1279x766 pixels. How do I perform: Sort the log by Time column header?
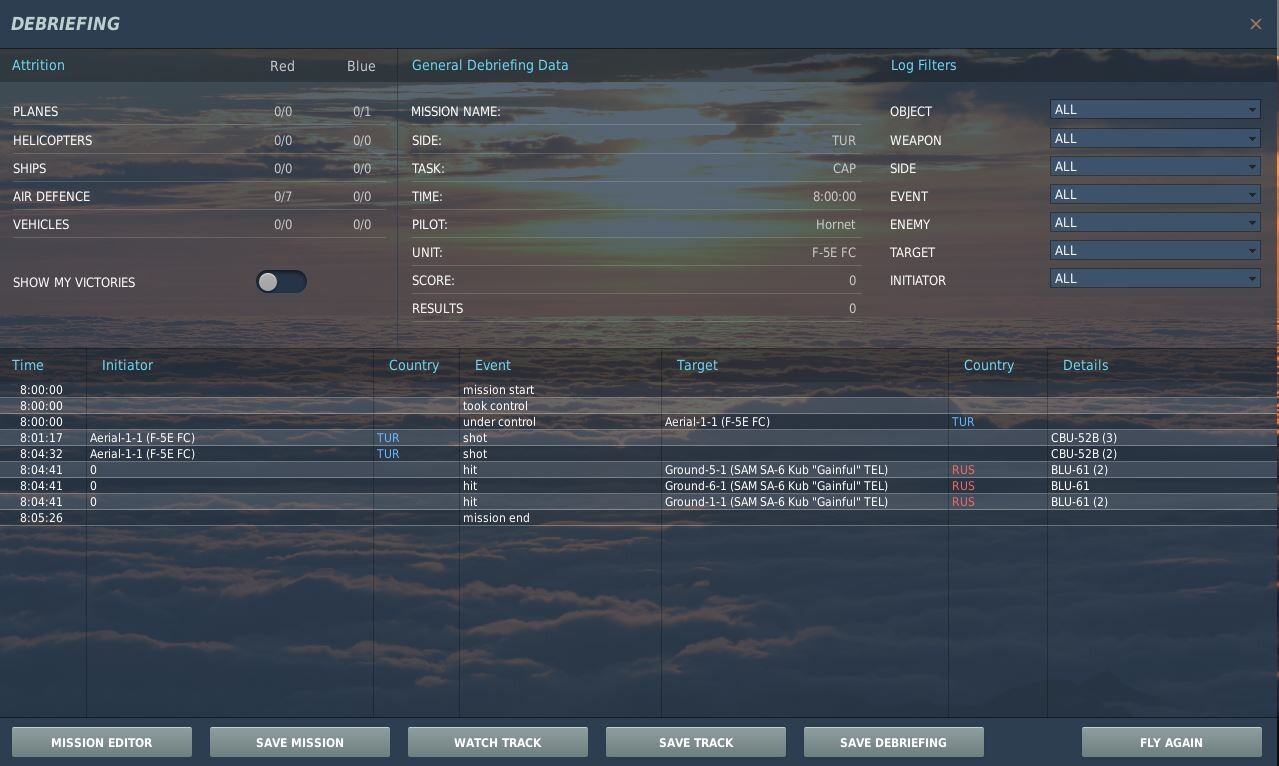[x=28, y=365]
